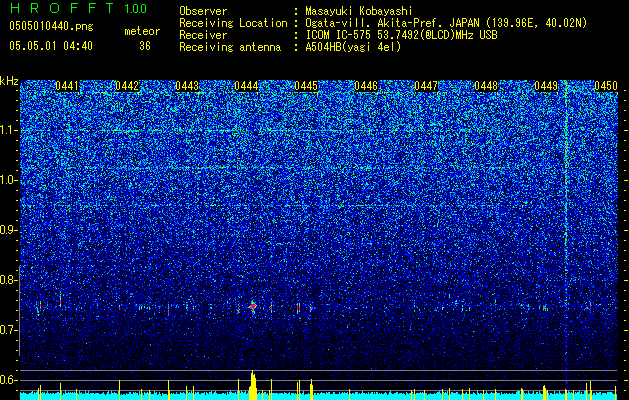Click the 0444 time marker
Screen dimensions: 629x400
pos(246,86)
